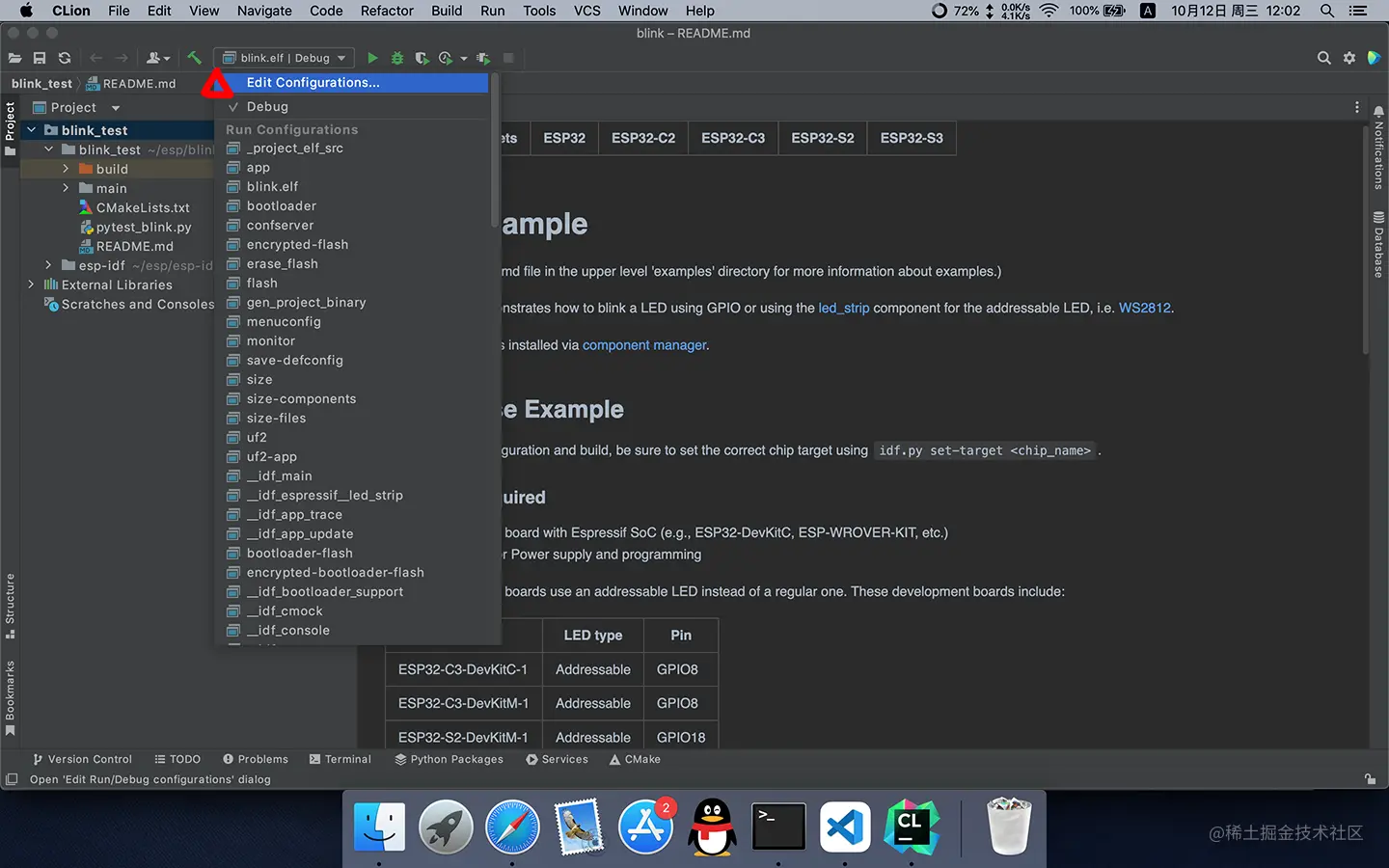Screen dimensions: 1389x868
Task: Follow the component manager link
Action: coord(644,345)
